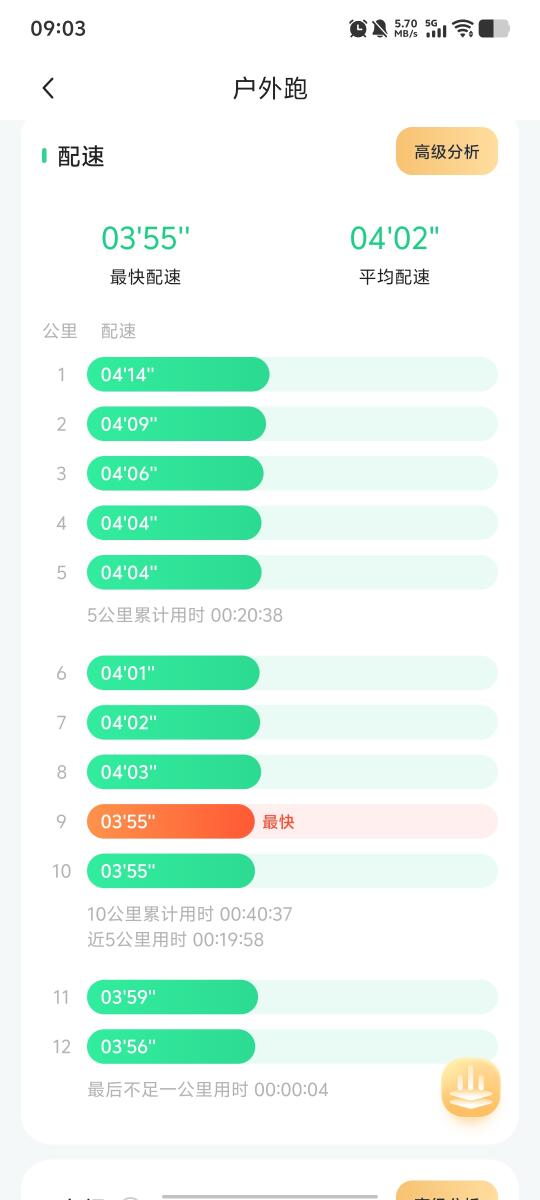Image resolution: width=540 pixels, height=1200 pixels.
Task: Tap the alarm clock status icon
Action: (x=358, y=28)
